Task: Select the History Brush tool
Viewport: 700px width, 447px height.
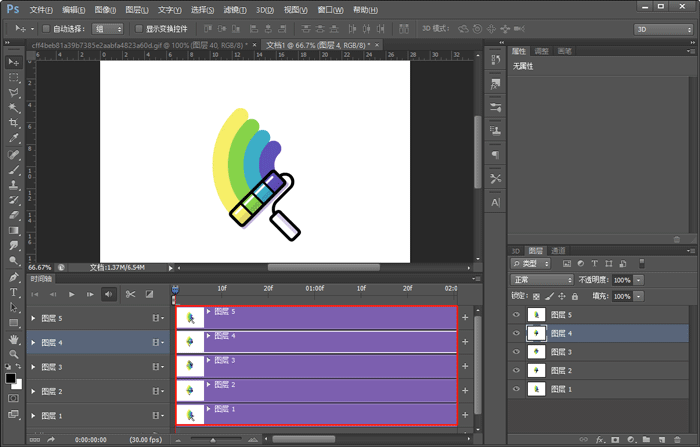Action: (13, 200)
